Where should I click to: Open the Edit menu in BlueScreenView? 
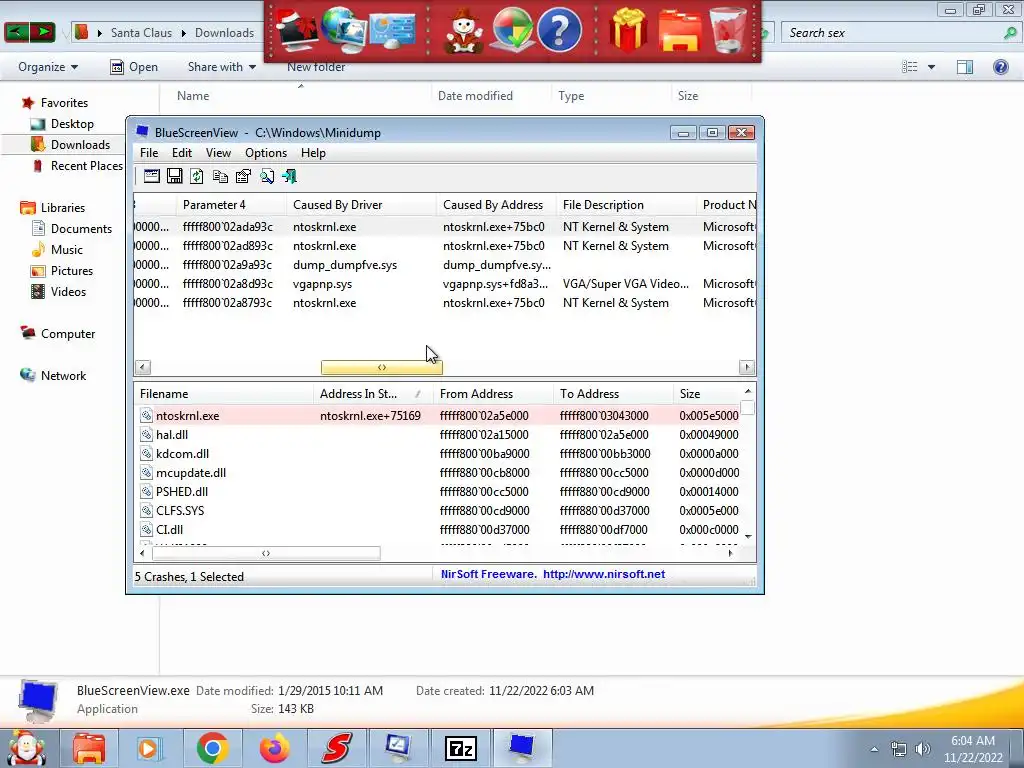[x=182, y=153]
